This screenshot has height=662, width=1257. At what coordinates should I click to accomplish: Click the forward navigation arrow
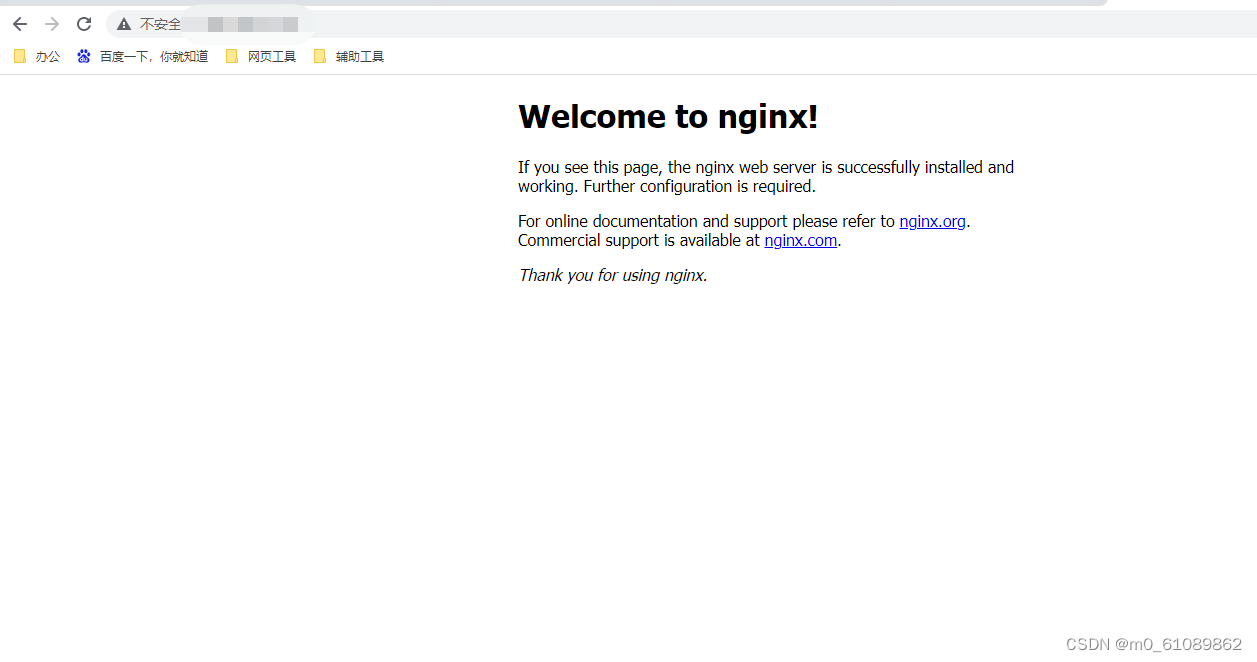click(x=52, y=24)
